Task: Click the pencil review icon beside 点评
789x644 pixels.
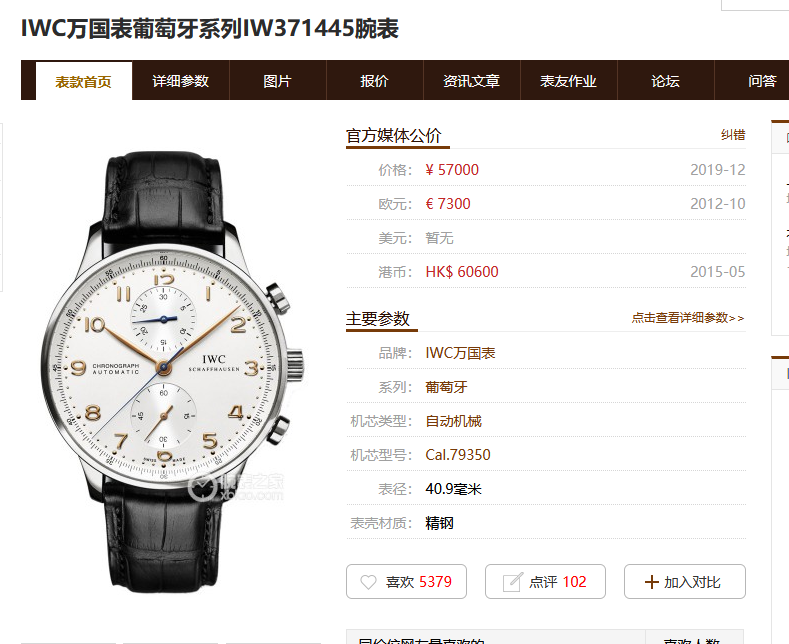Action: tap(513, 582)
